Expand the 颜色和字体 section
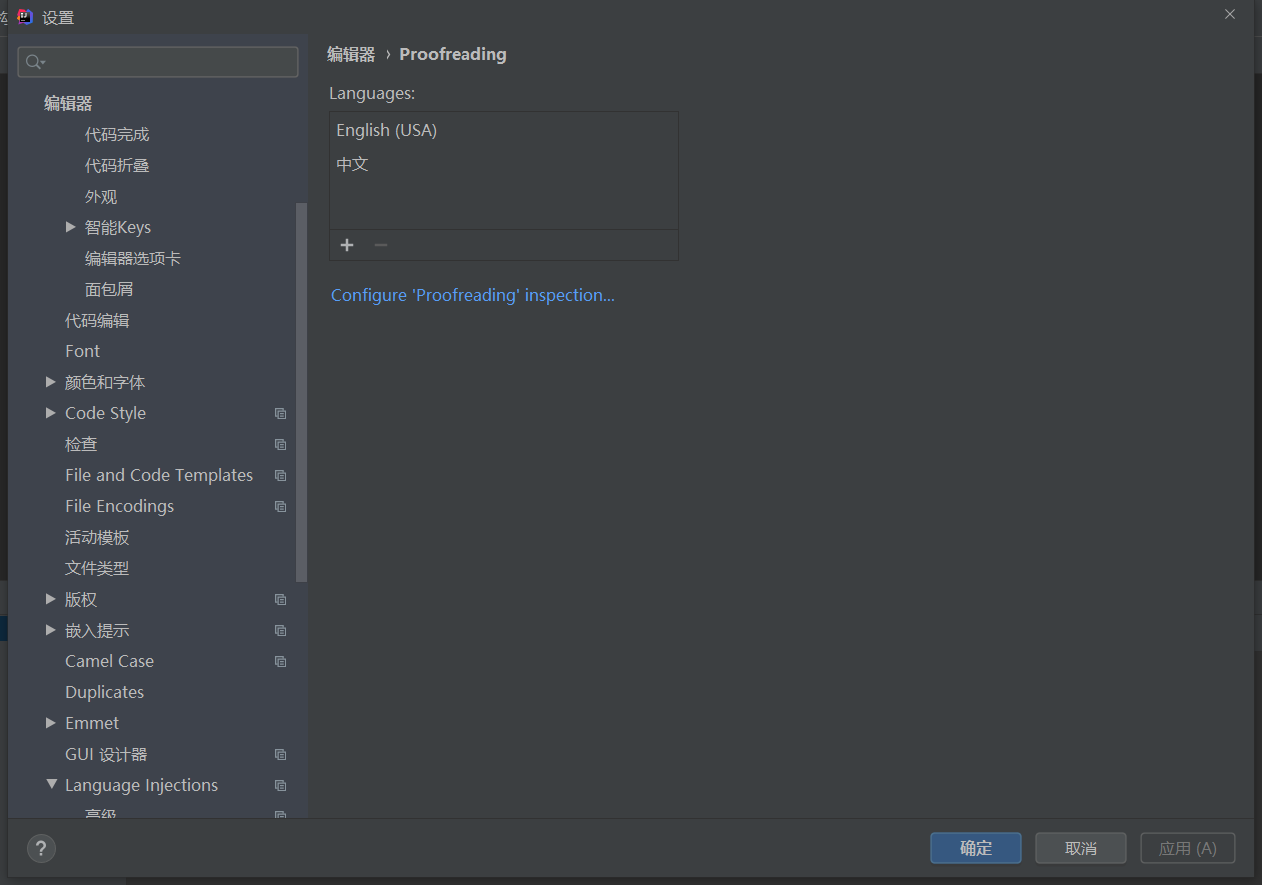This screenshot has height=885, width=1262. tap(51, 382)
